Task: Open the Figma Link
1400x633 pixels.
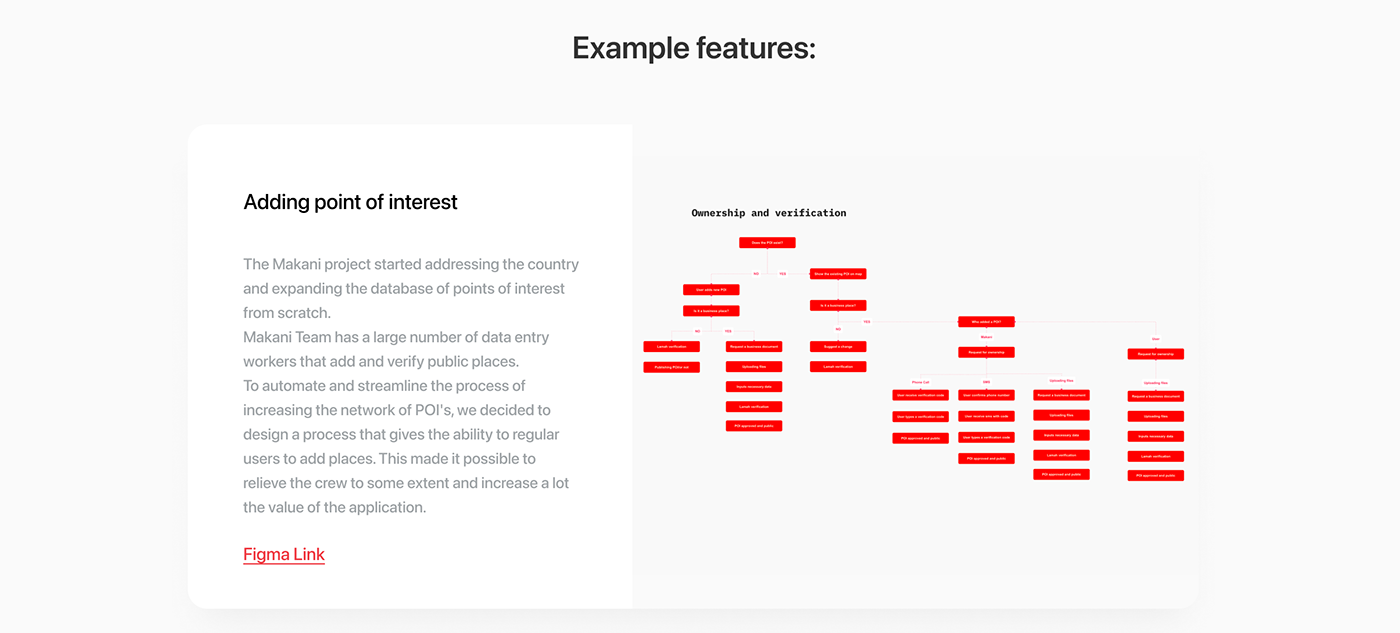Action: click(x=284, y=554)
